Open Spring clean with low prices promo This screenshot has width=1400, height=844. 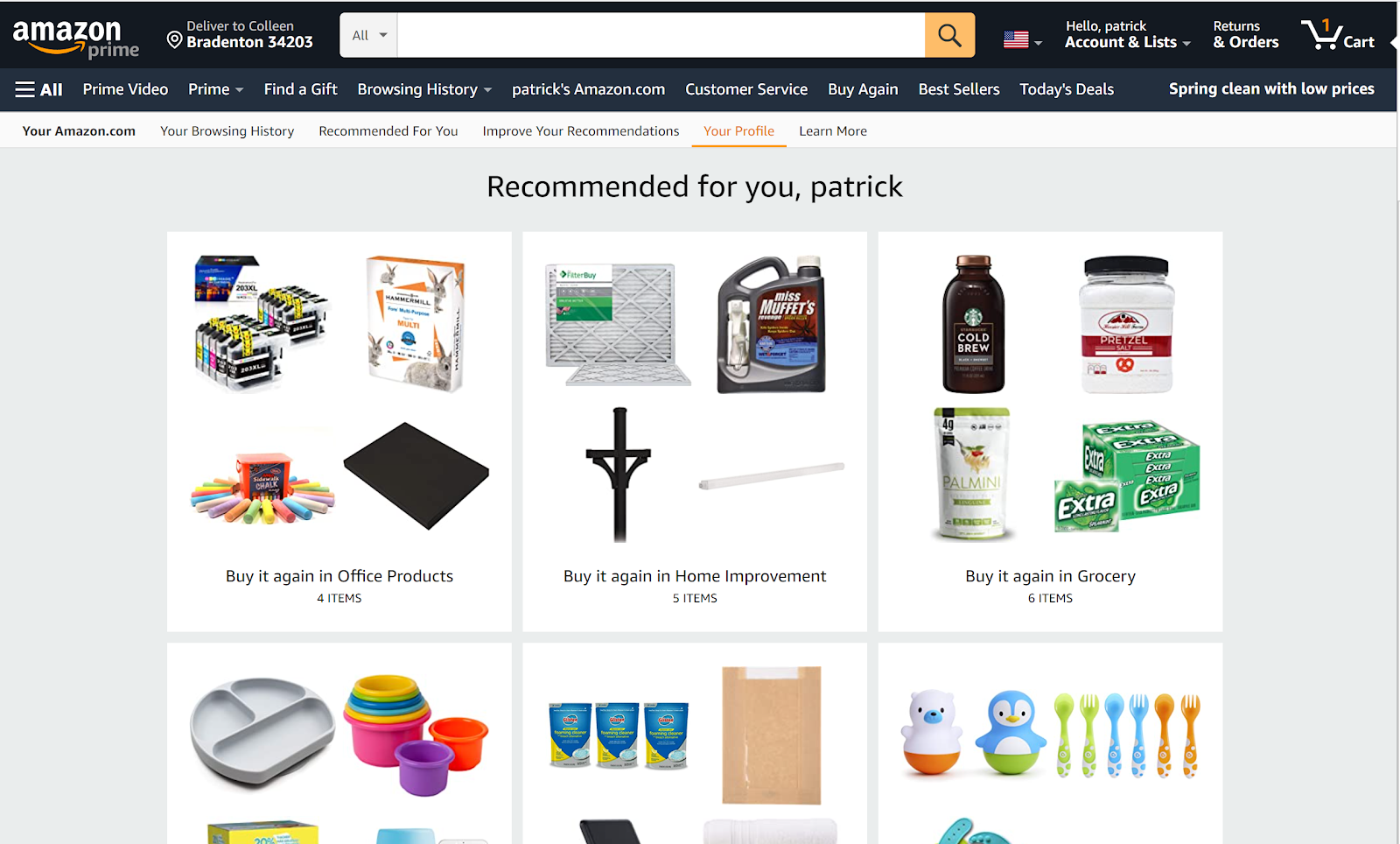[1271, 89]
